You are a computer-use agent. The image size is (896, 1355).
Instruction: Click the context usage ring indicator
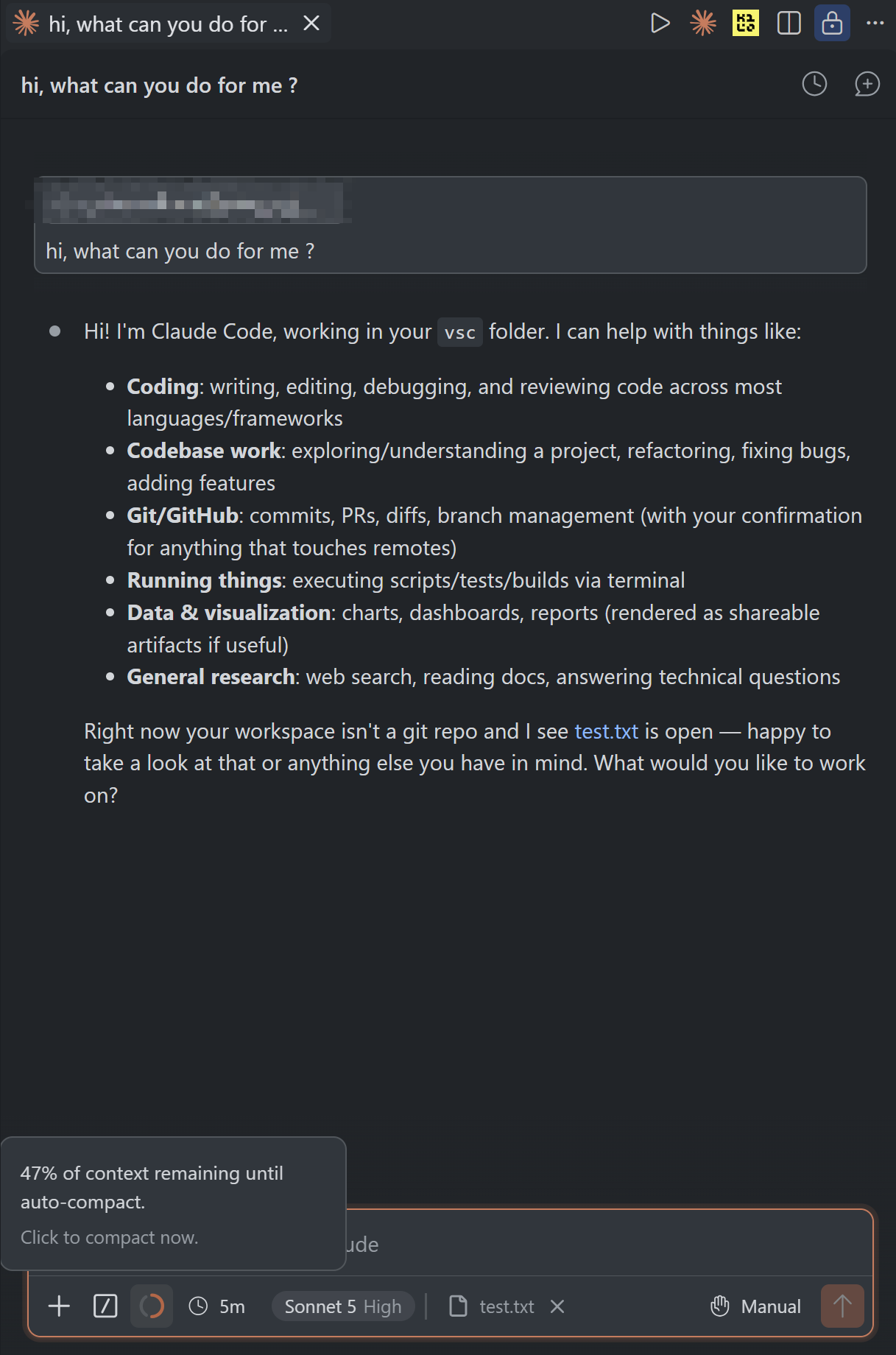[152, 1306]
